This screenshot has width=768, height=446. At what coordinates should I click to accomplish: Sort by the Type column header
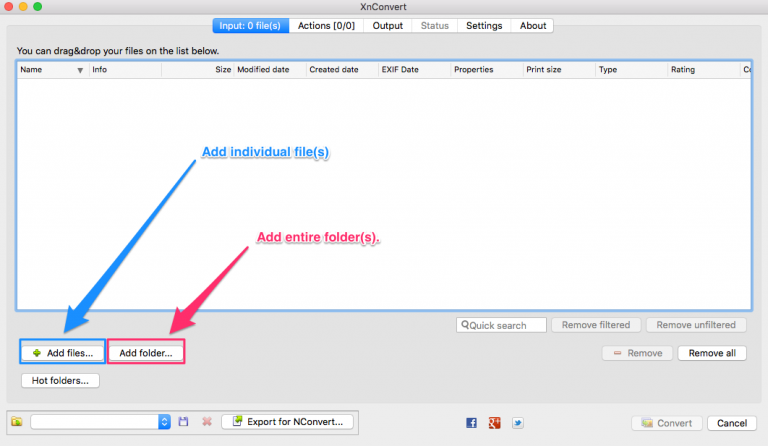631,70
